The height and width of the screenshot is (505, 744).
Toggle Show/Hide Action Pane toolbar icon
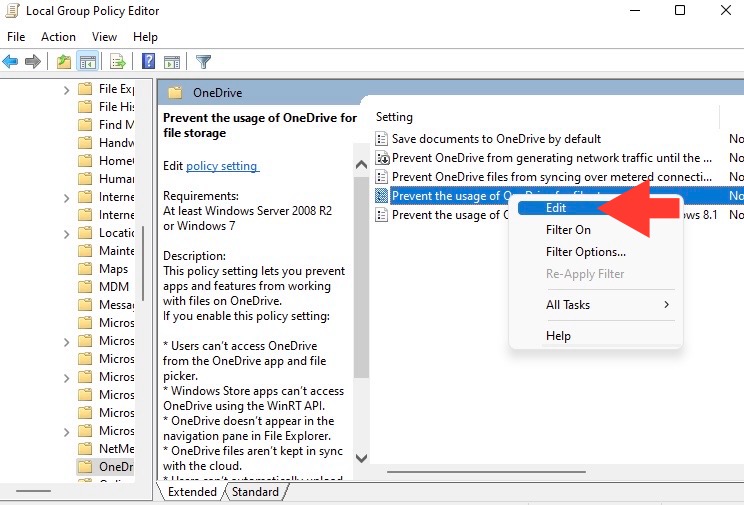coord(172,62)
